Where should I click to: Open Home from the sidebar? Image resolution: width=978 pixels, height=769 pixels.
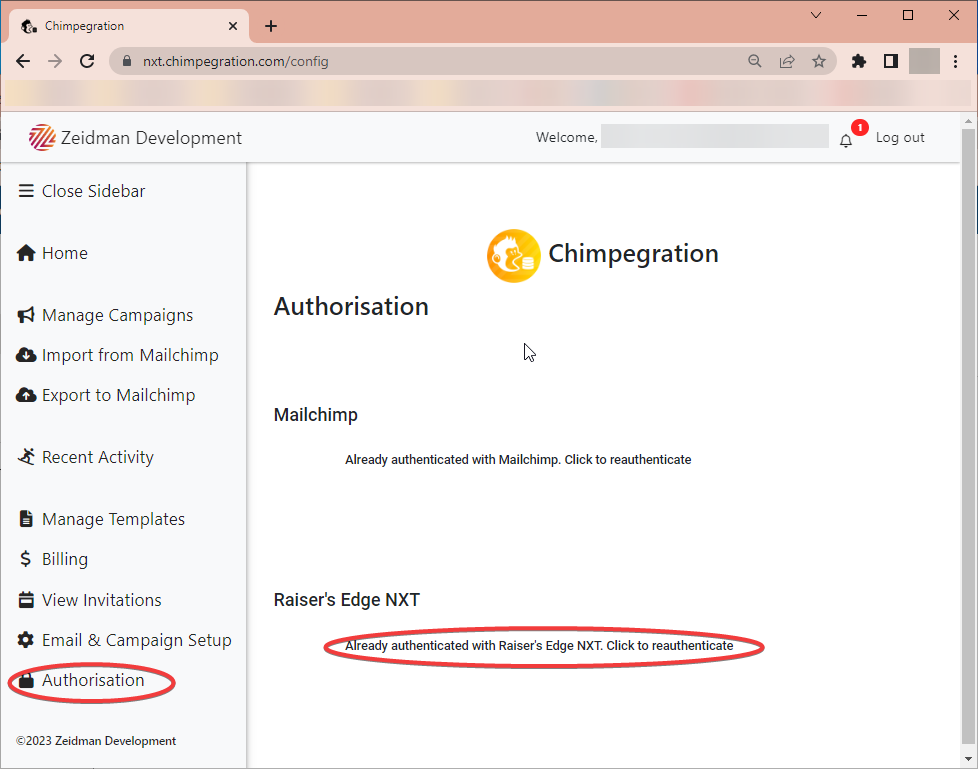(x=65, y=253)
